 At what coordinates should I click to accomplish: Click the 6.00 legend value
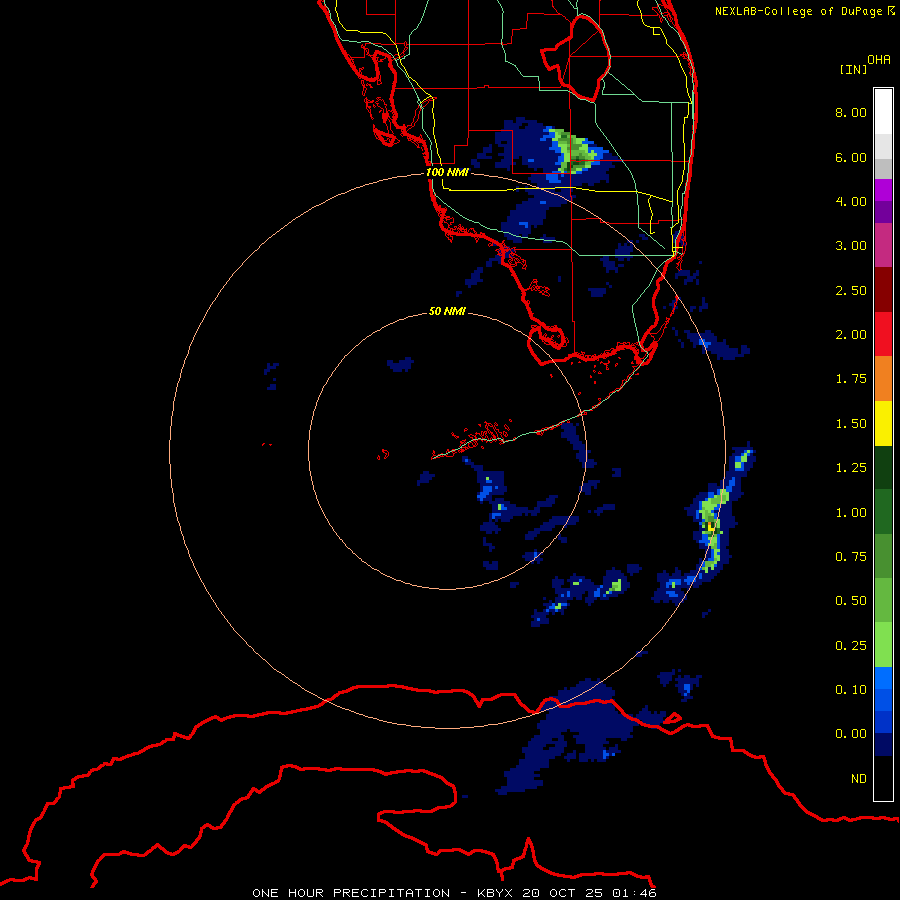(851, 157)
